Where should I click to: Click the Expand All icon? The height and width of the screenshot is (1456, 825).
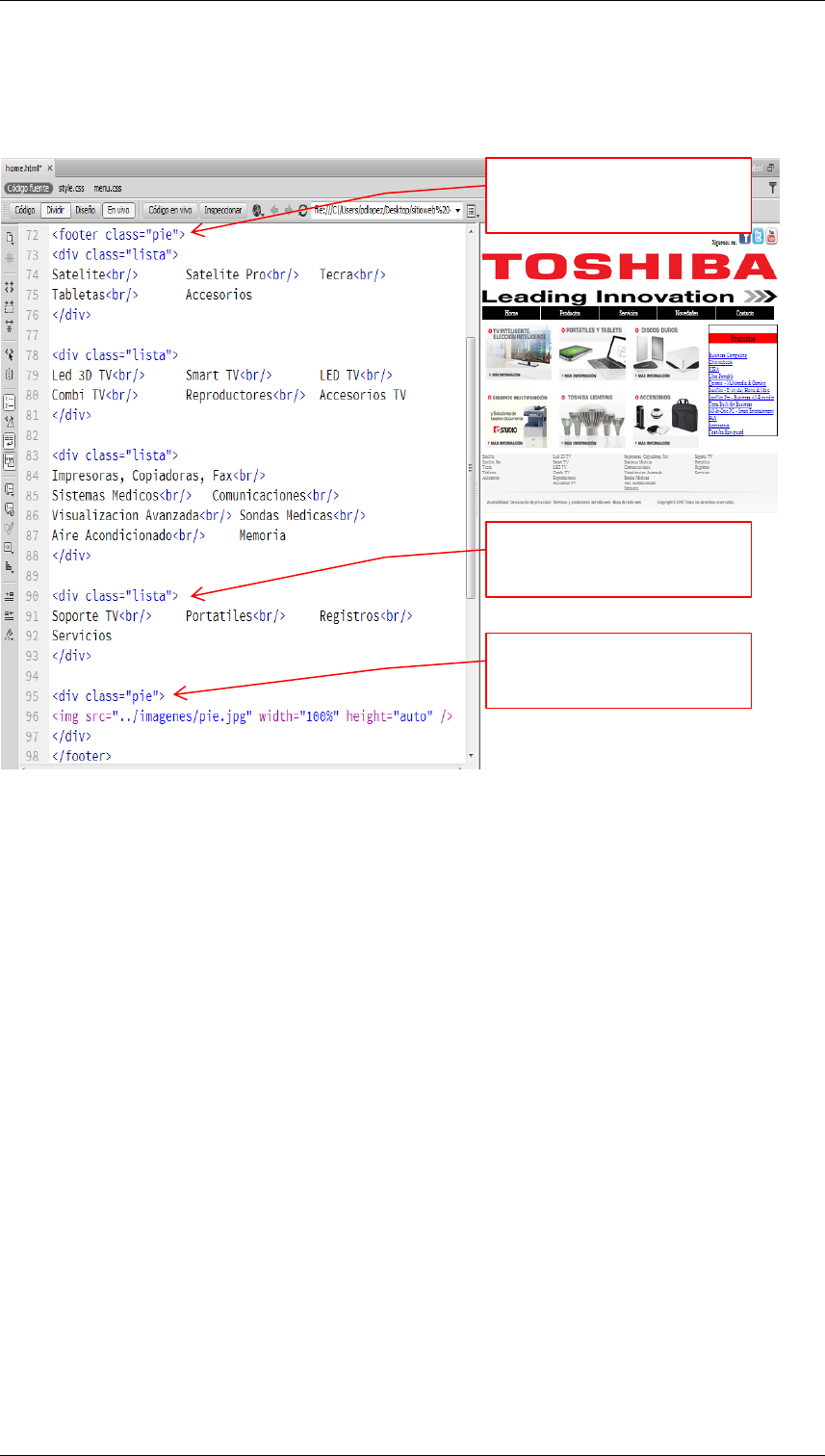point(10,325)
